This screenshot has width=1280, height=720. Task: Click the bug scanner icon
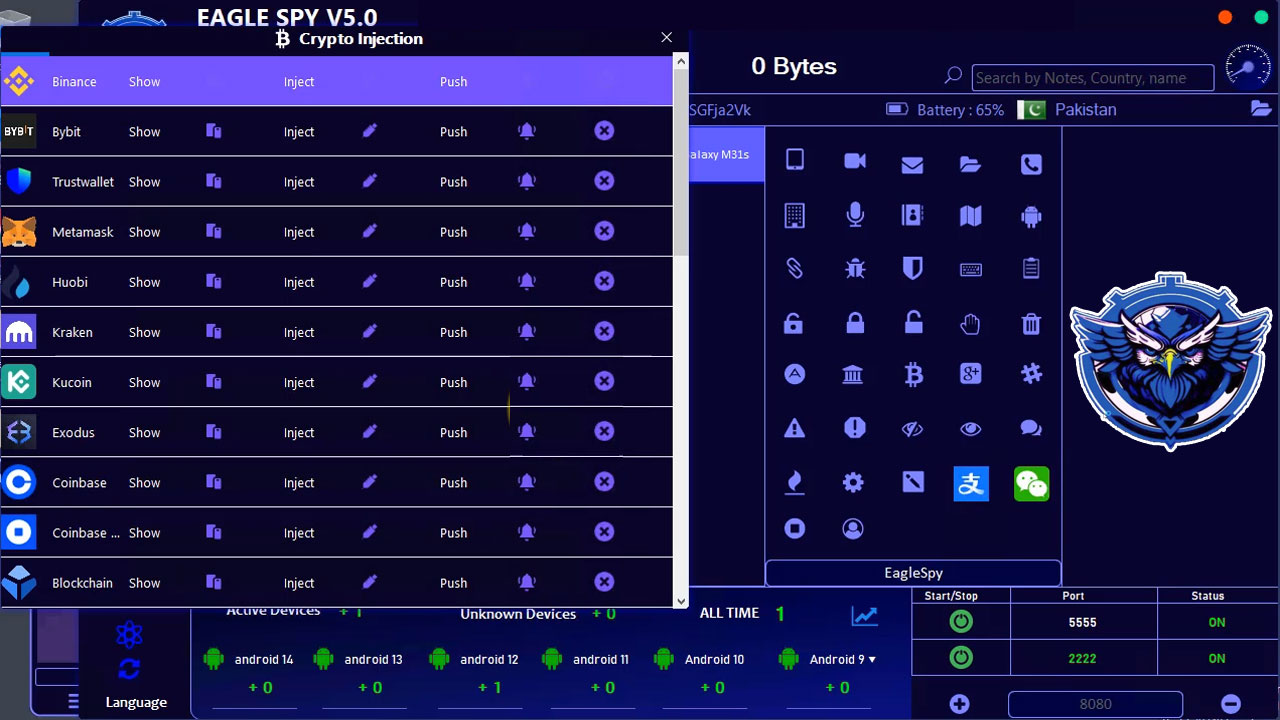[854, 268]
